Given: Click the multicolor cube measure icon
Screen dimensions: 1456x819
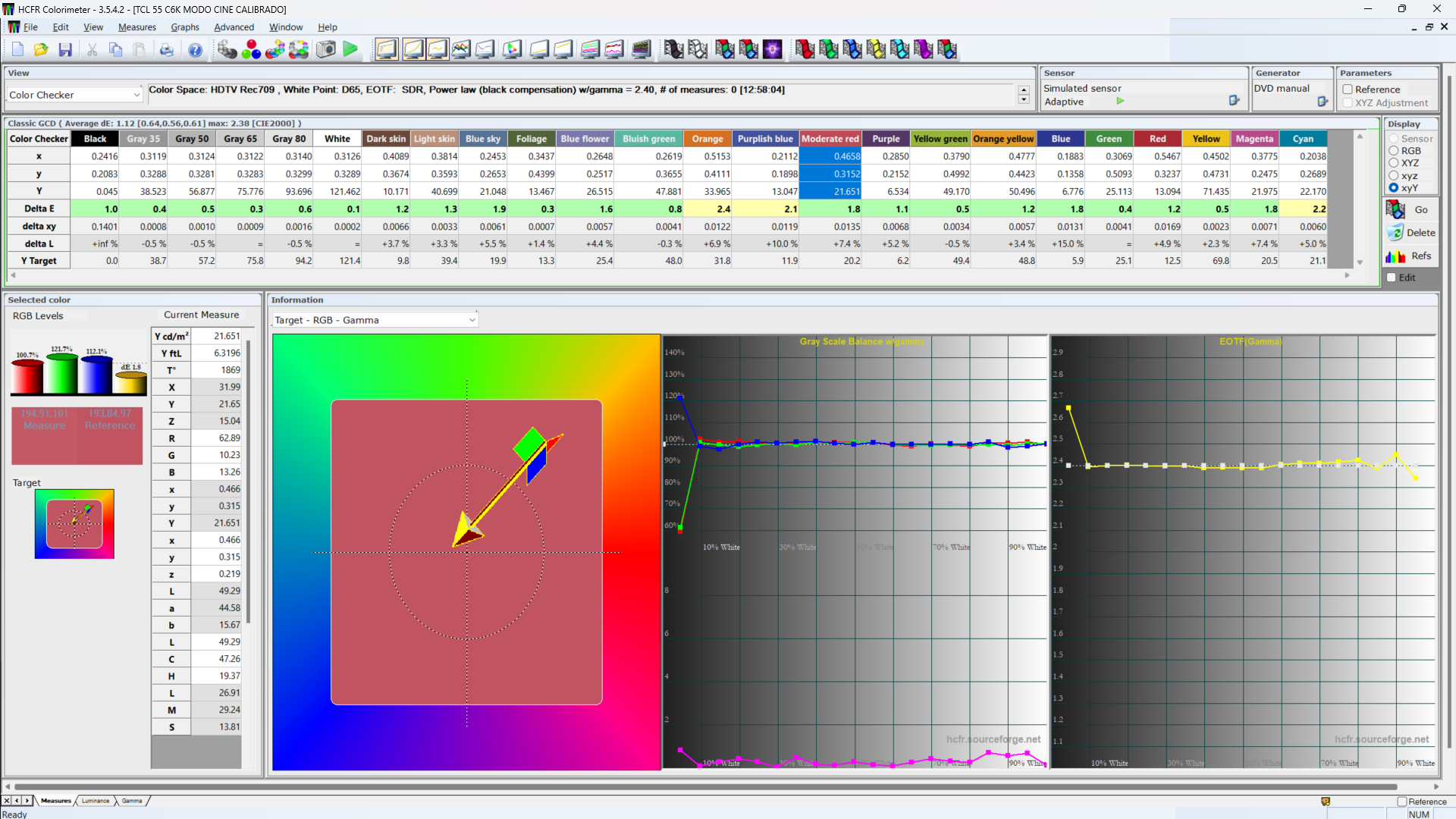Looking at the screenshot, I should [947, 50].
